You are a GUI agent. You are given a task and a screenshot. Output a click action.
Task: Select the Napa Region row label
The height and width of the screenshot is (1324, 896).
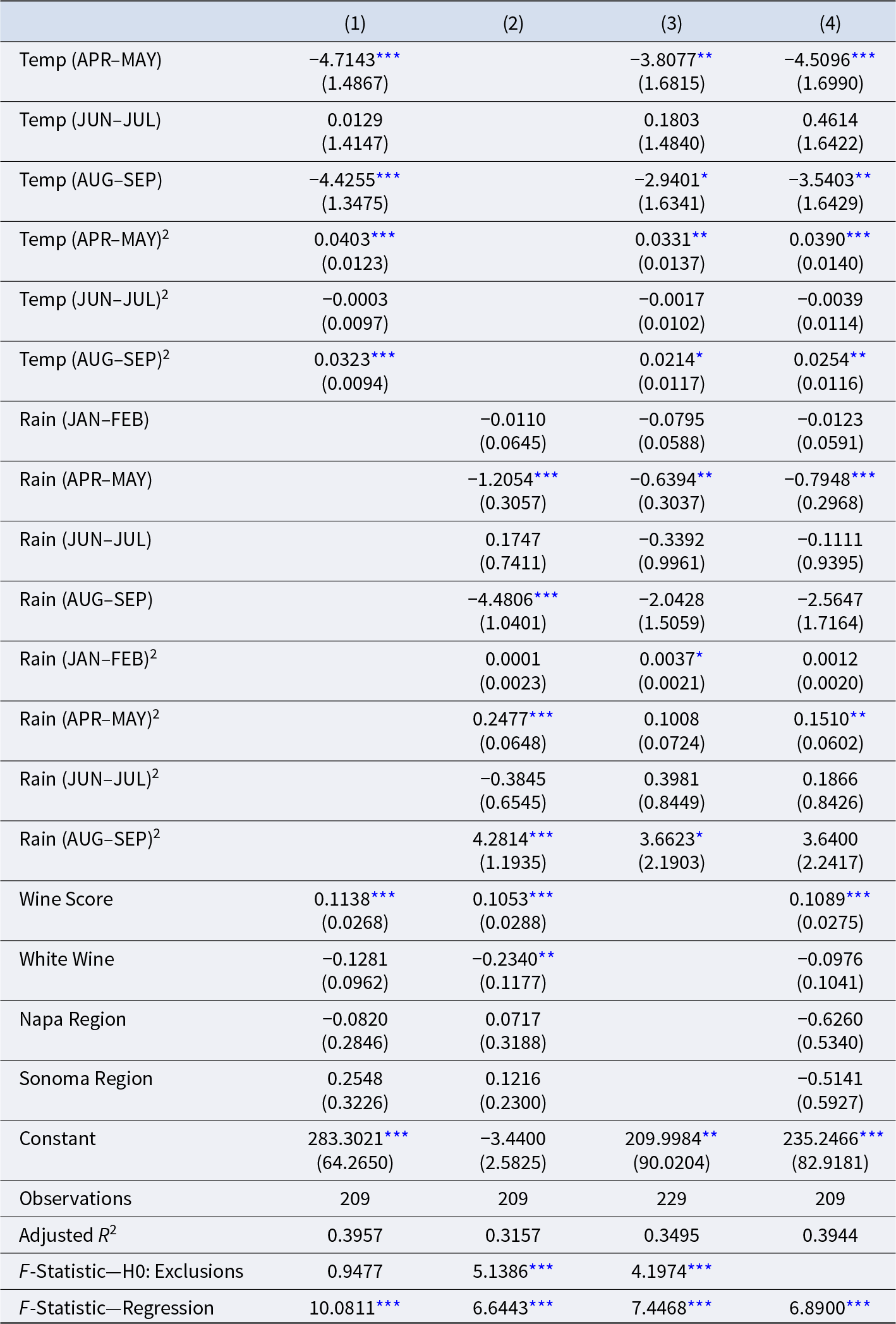coord(73,1019)
